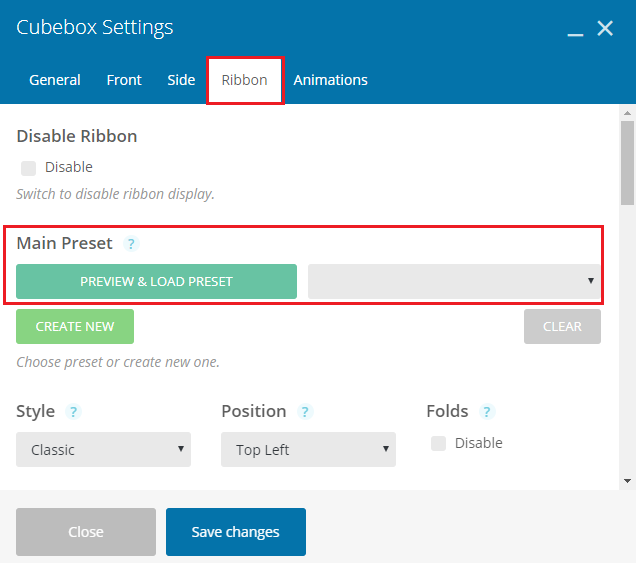Click the Style help question mark
Screen dimensions: 636x563
[x=73, y=412]
